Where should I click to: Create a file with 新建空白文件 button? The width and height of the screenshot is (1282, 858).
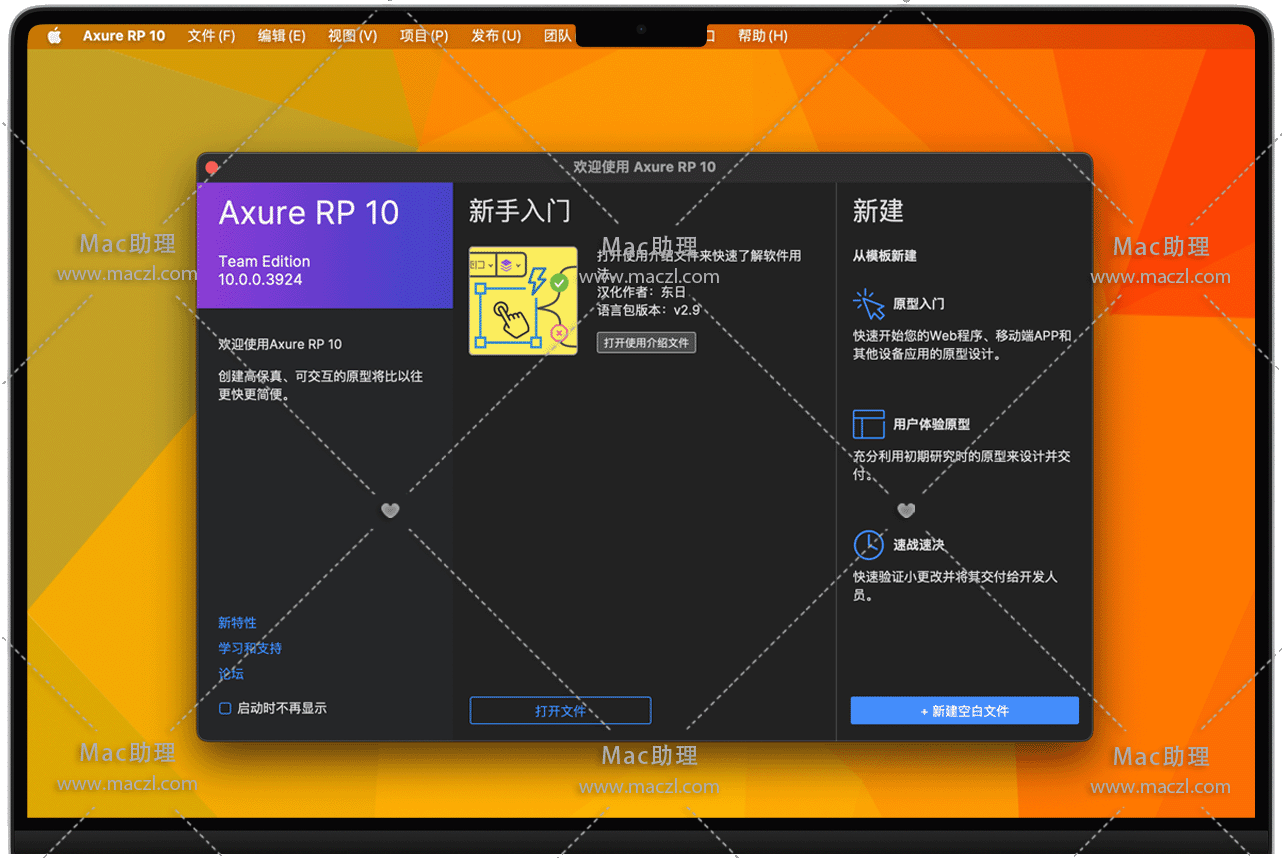(964, 711)
